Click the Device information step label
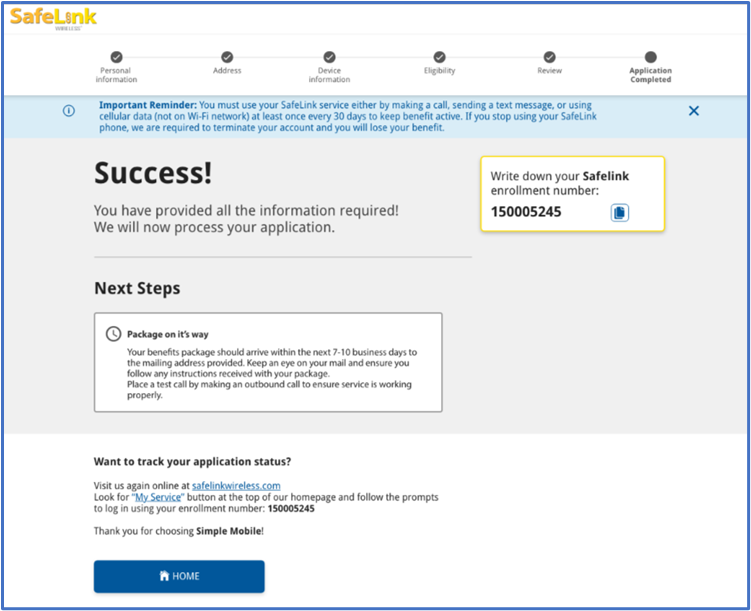This screenshot has height=611, width=751. 330,75
